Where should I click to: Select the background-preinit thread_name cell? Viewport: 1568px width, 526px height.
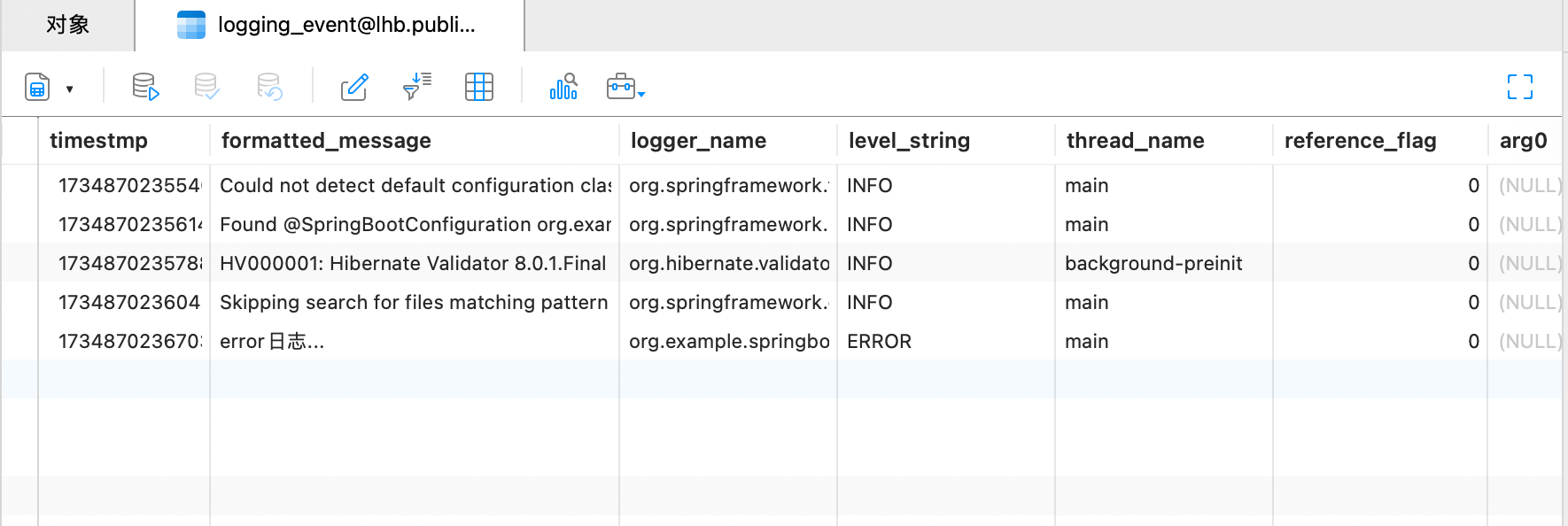[x=1164, y=263]
